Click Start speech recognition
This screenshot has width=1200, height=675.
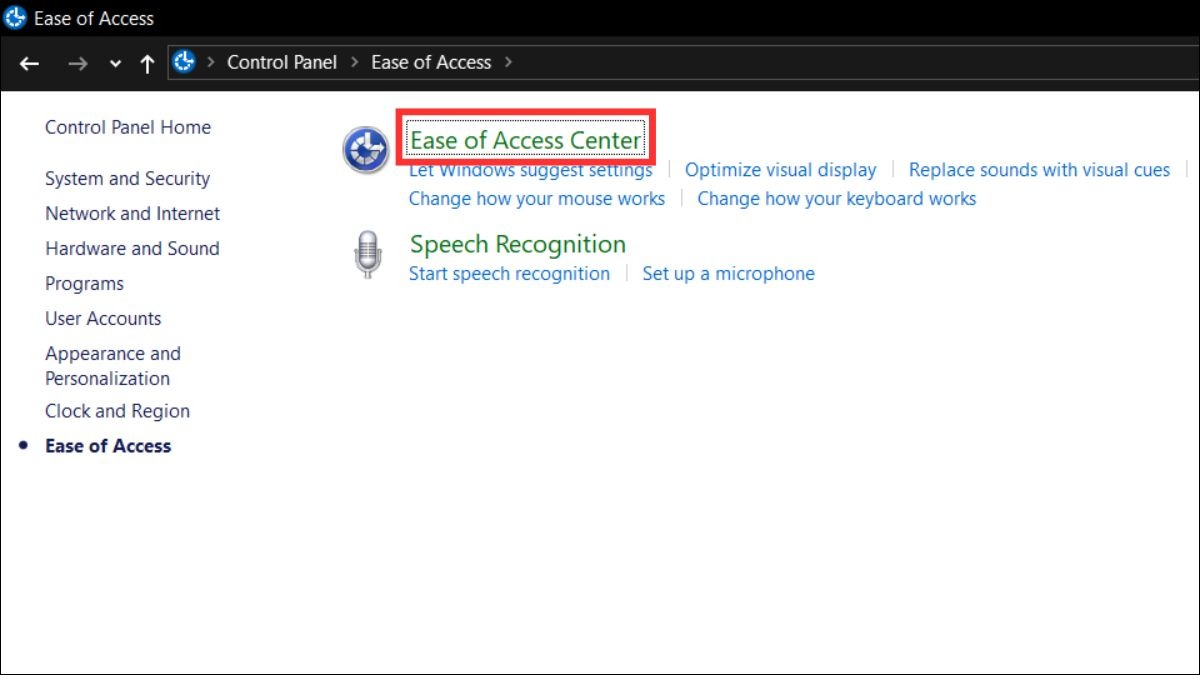(x=509, y=274)
